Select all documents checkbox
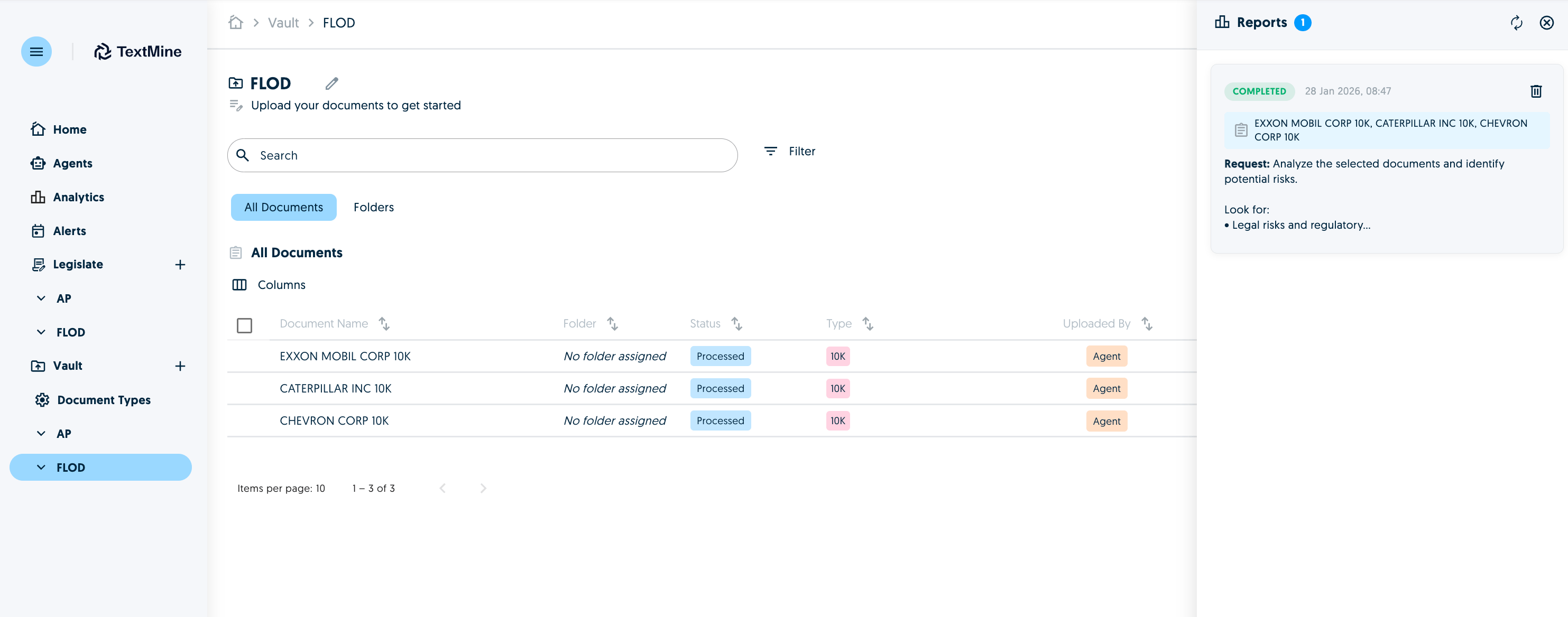Image resolution: width=1568 pixels, height=617 pixels. (x=245, y=325)
